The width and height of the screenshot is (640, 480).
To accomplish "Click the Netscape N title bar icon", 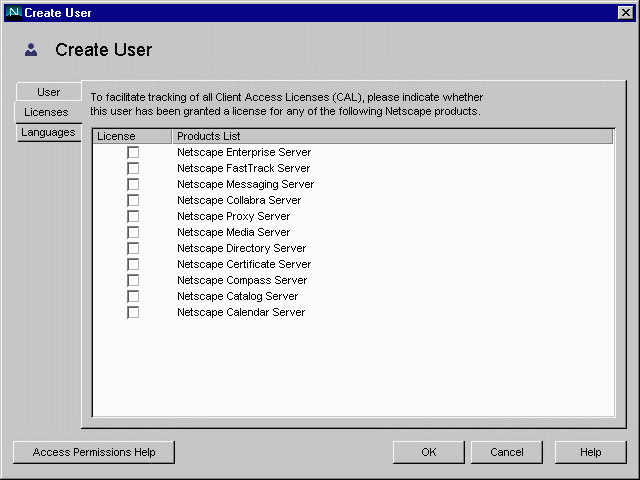I will click(14, 13).
